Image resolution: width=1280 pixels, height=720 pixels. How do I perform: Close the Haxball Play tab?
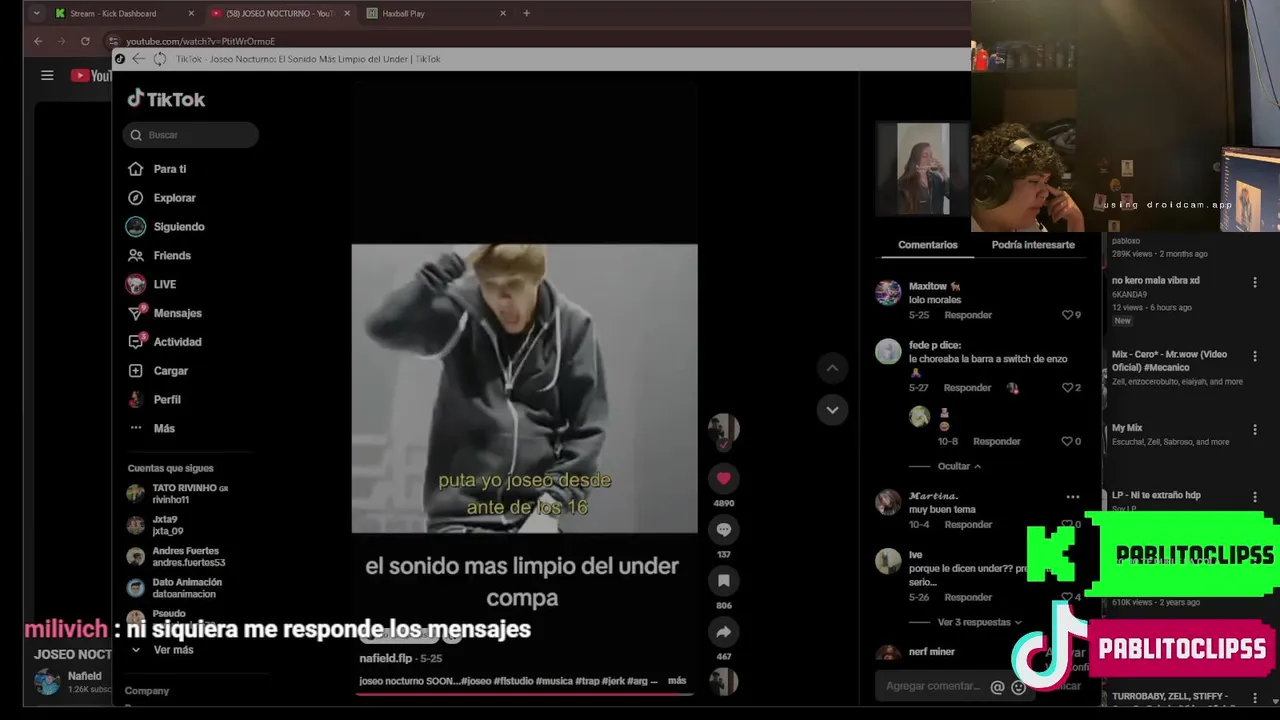[x=503, y=14]
